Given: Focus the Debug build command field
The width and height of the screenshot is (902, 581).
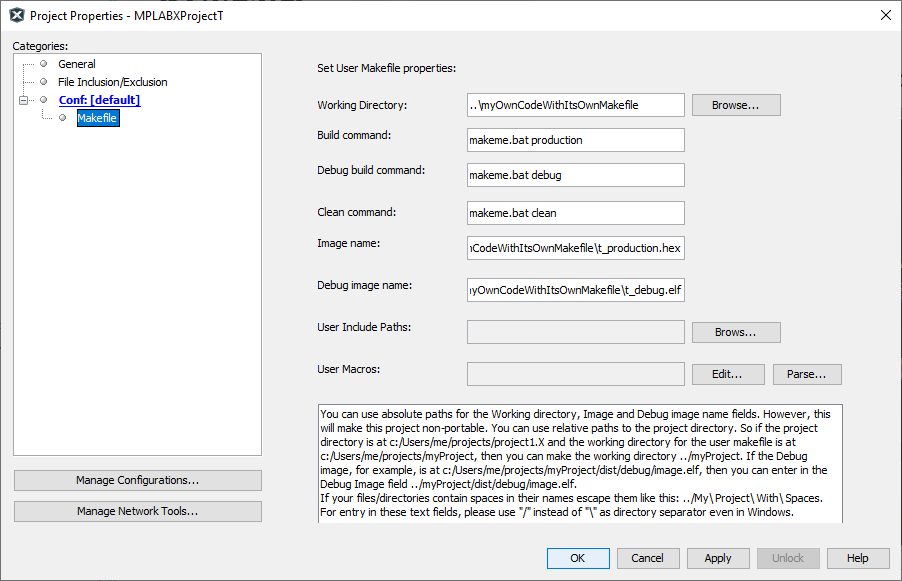Looking at the screenshot, I should (575, 175).
